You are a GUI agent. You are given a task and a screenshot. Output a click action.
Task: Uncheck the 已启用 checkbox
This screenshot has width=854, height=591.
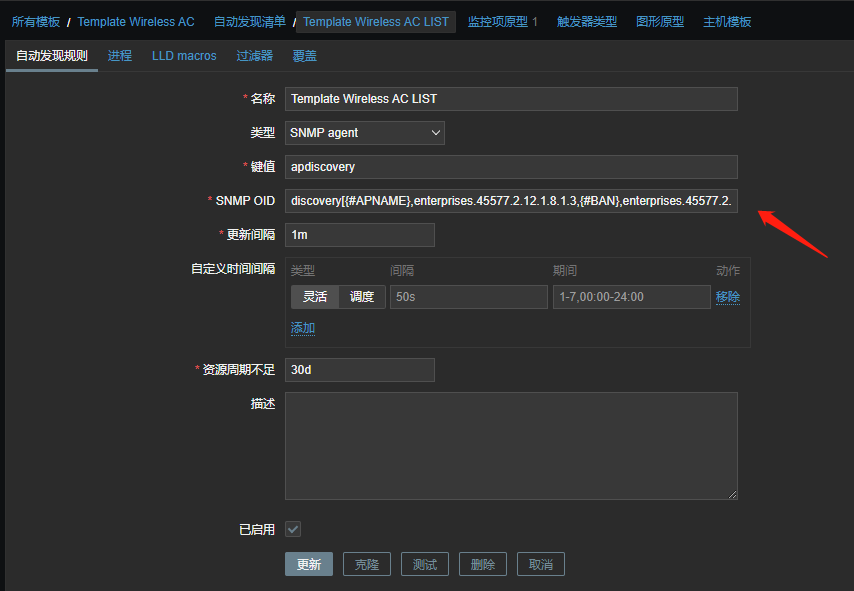[x=293, y=529]
